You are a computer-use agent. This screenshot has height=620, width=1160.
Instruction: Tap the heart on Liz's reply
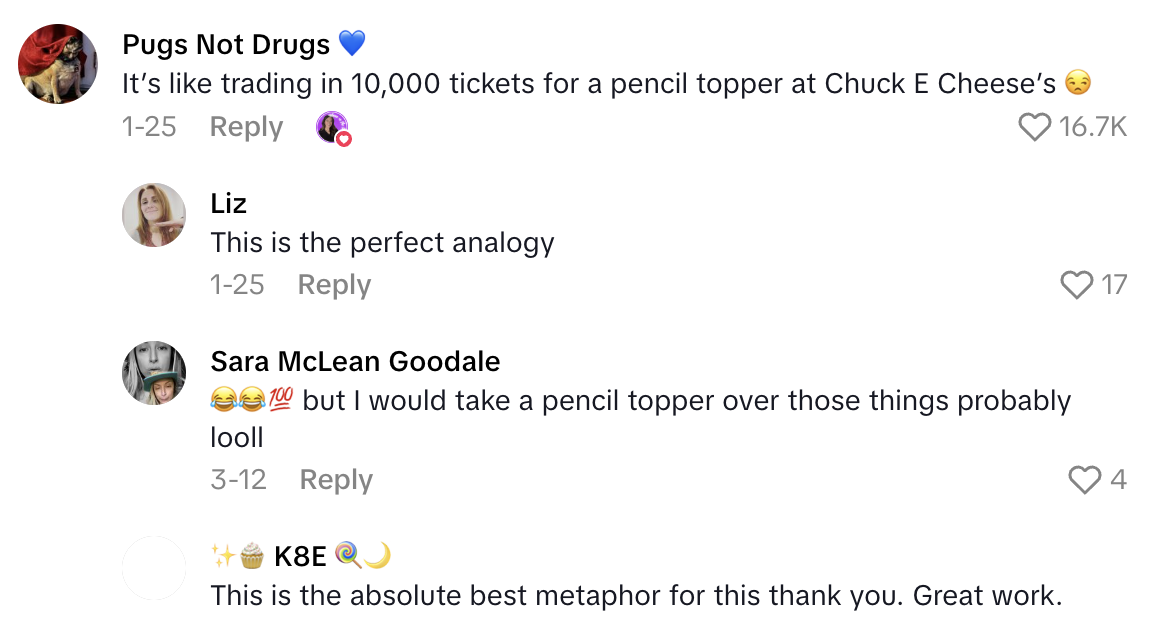pyautogui.click(x=1077, y=285)
